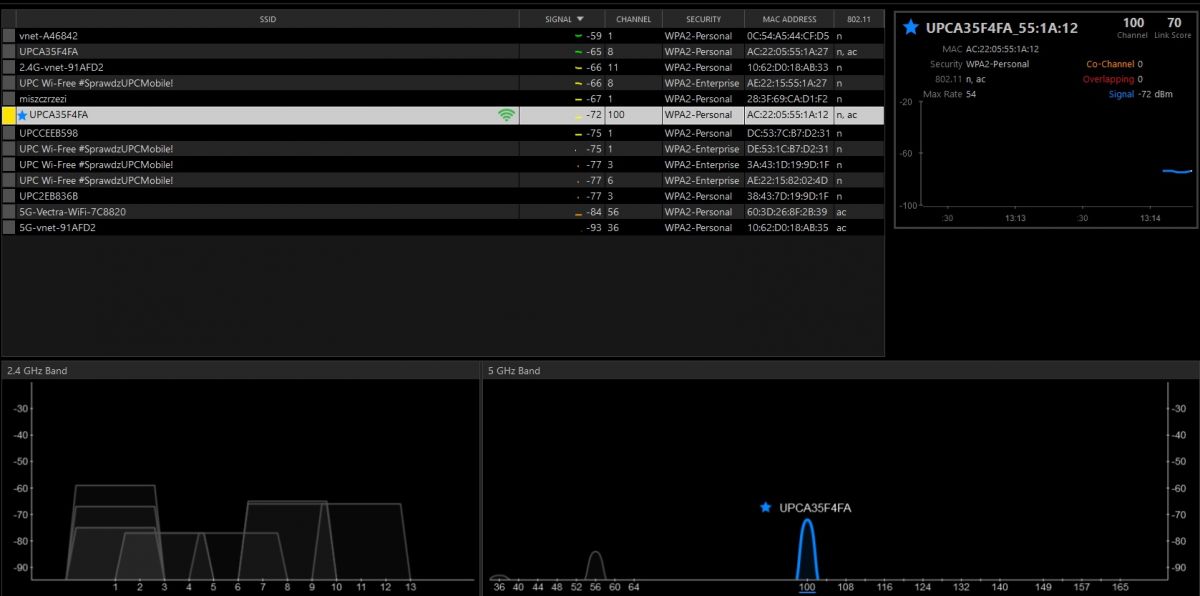Click the 2.4 GHz Band panel title
Screen dimensions: 1200x596
pyautogui.click(x=37, y=371)
